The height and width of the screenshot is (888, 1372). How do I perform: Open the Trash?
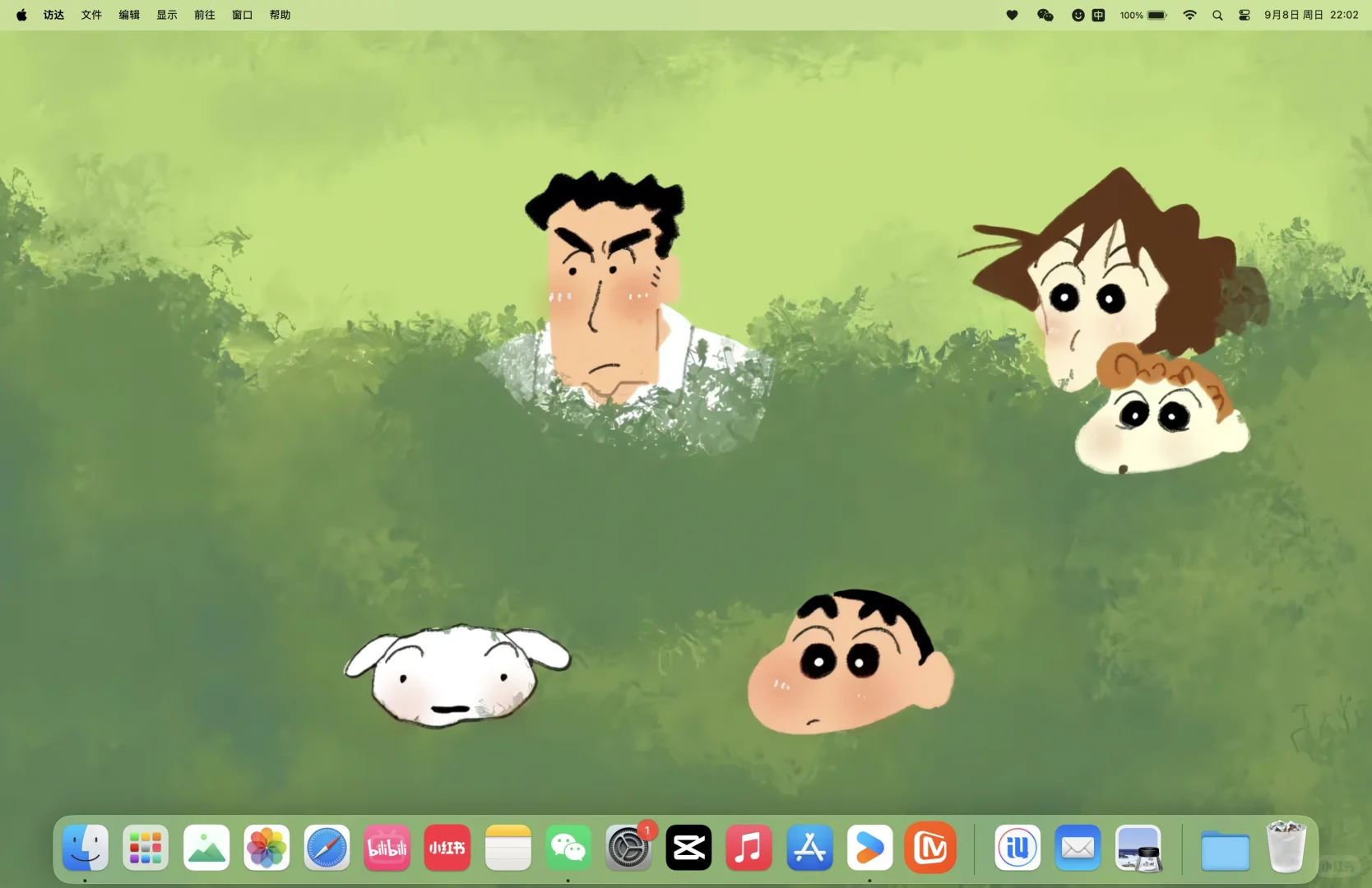[x=1286, y=846]
